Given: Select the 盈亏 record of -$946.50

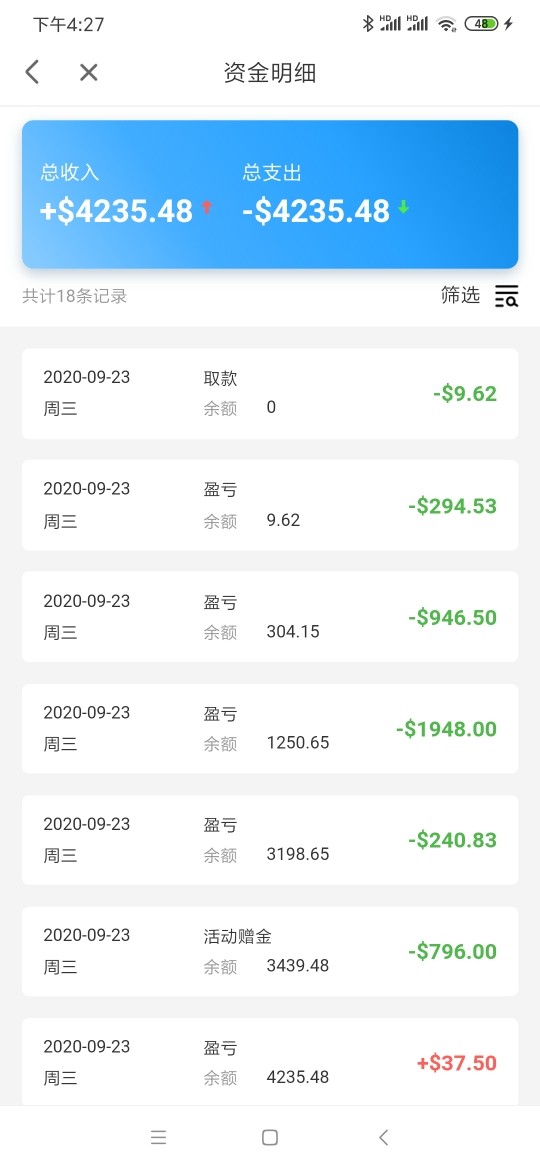Looking at the screenshot, I should (270, 616).
